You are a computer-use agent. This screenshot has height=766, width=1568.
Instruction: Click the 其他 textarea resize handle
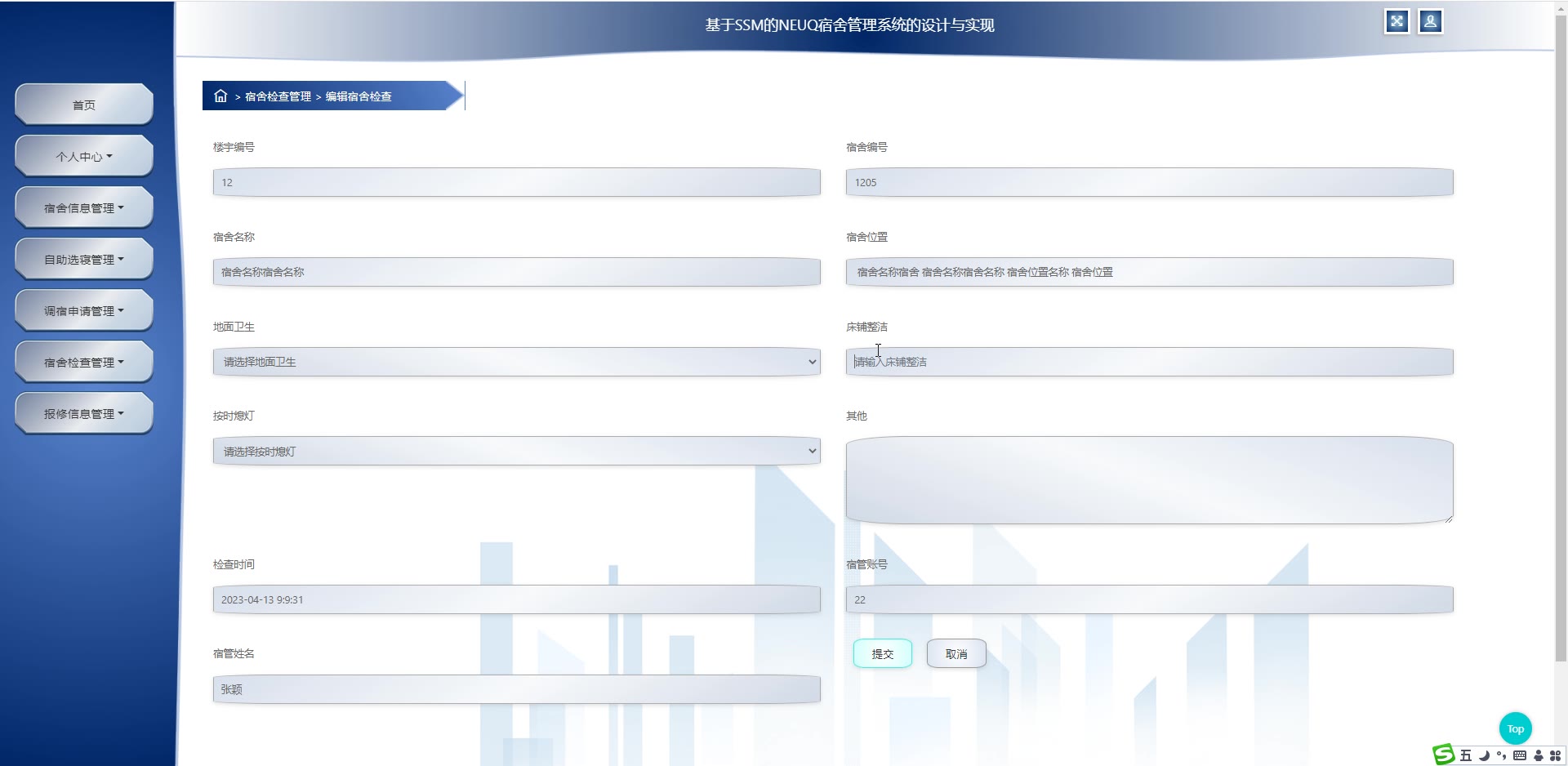pyautogui.click(x=1449, y=519)
